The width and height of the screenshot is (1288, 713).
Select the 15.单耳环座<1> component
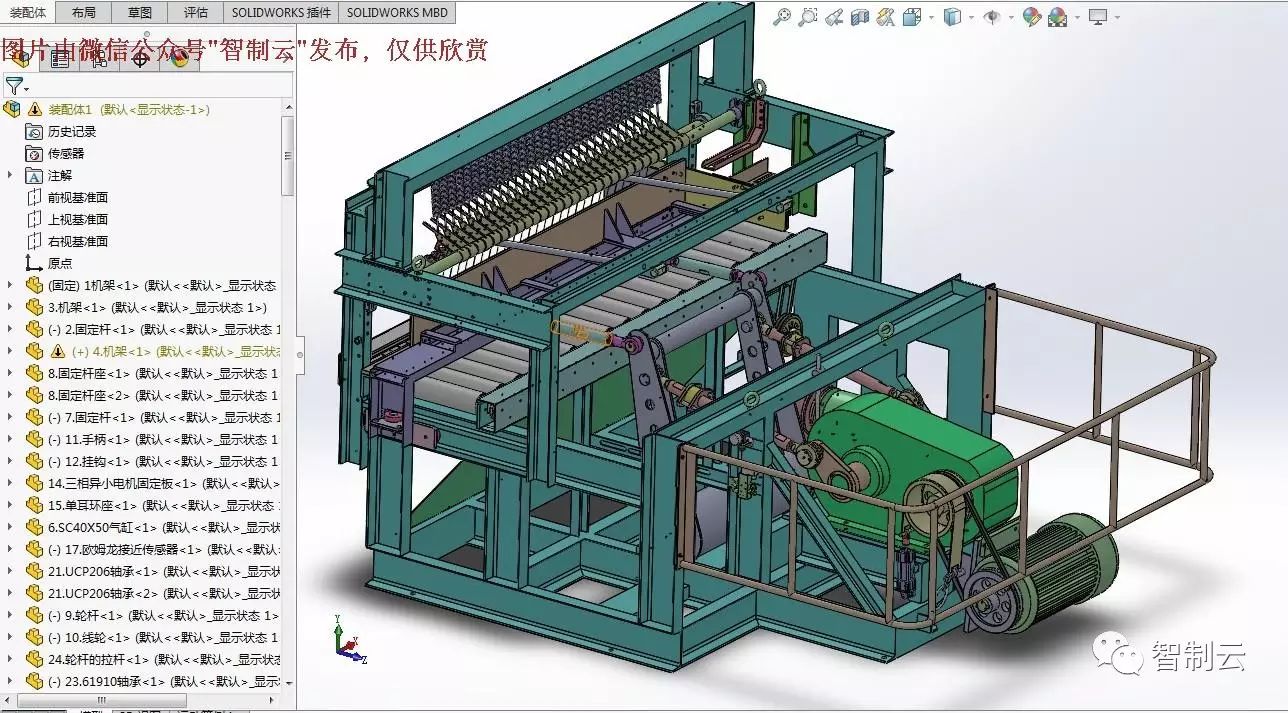(x=164, y=505)
